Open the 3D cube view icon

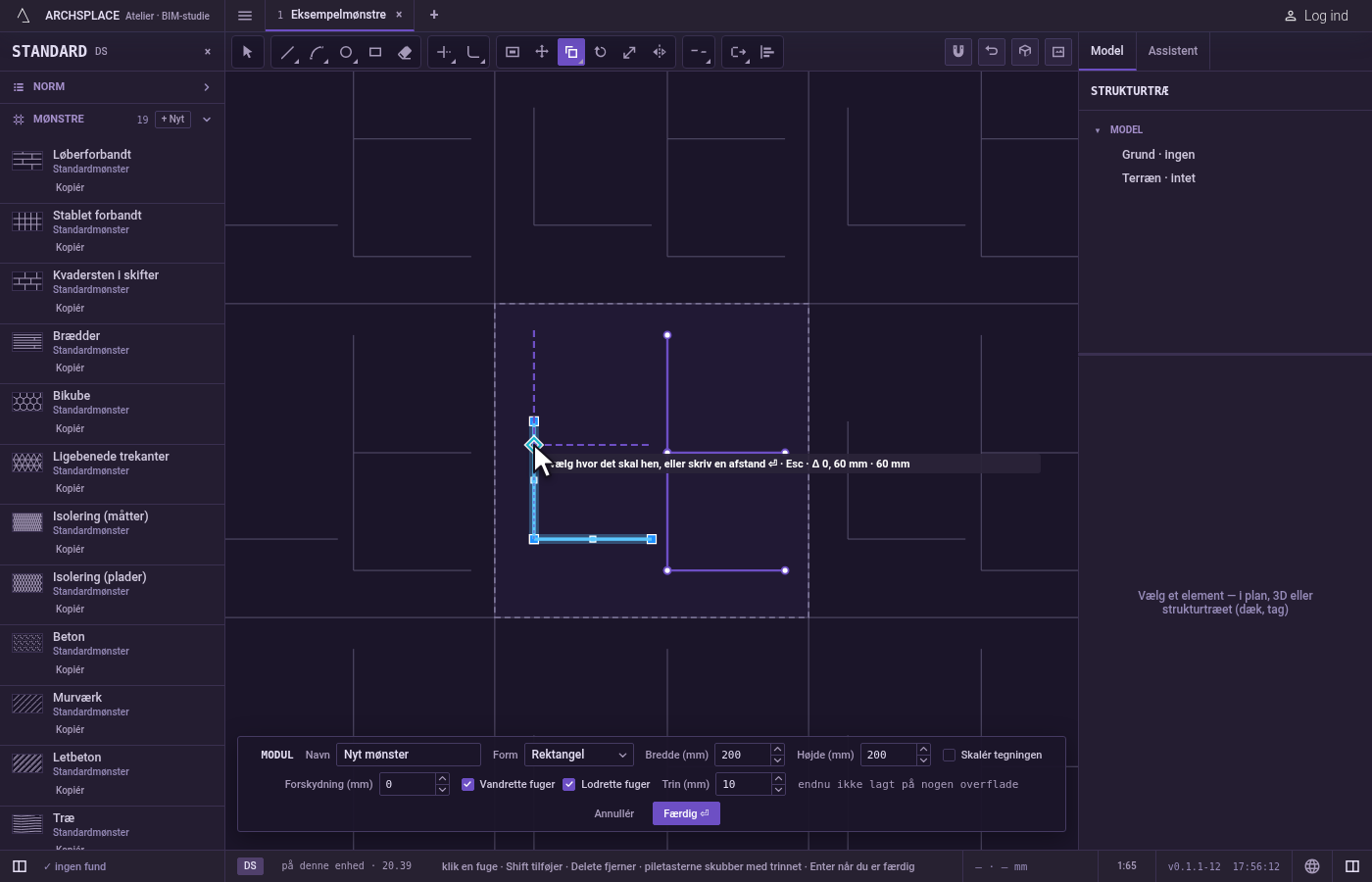tap(1025, 52)
